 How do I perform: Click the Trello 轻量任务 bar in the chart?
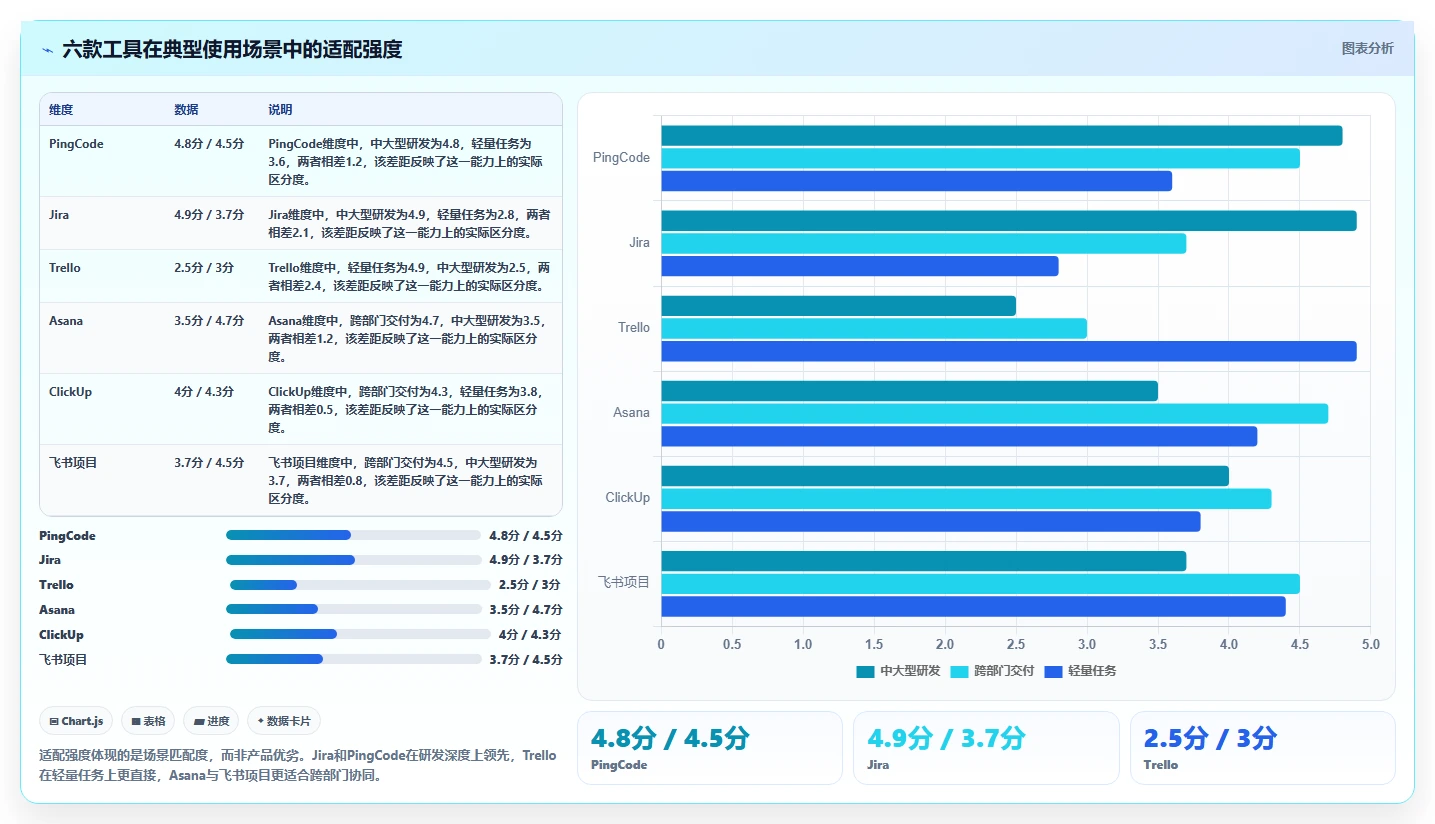pyautogui.click(x=1008, y=351)
